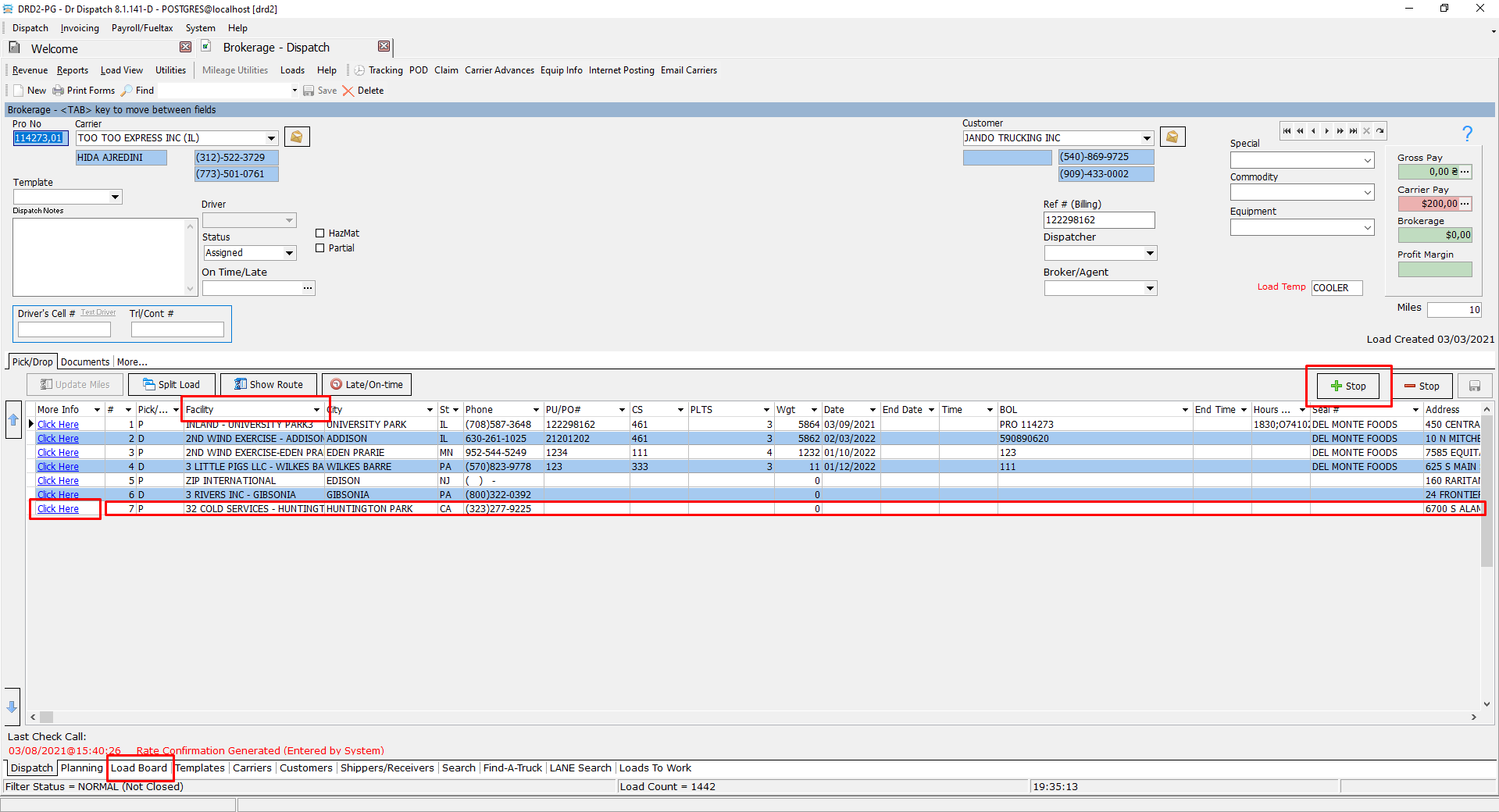1499x812 pixels.
Task: Expand the Dispatcher dropdown
Action: (1149, 253)
